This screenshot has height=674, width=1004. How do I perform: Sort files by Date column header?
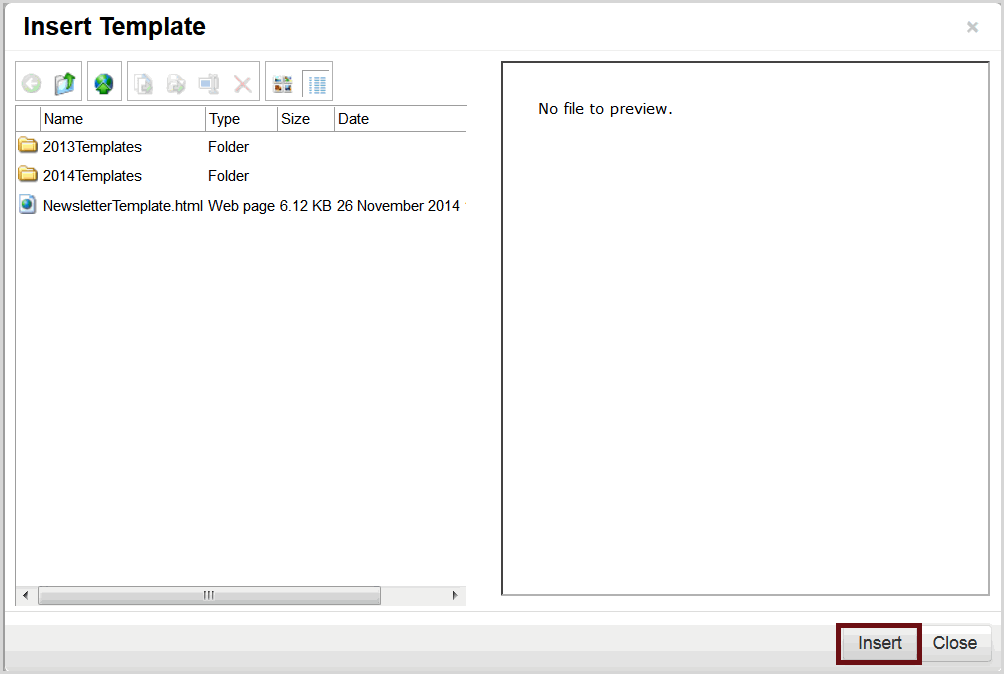pos(398,119)
